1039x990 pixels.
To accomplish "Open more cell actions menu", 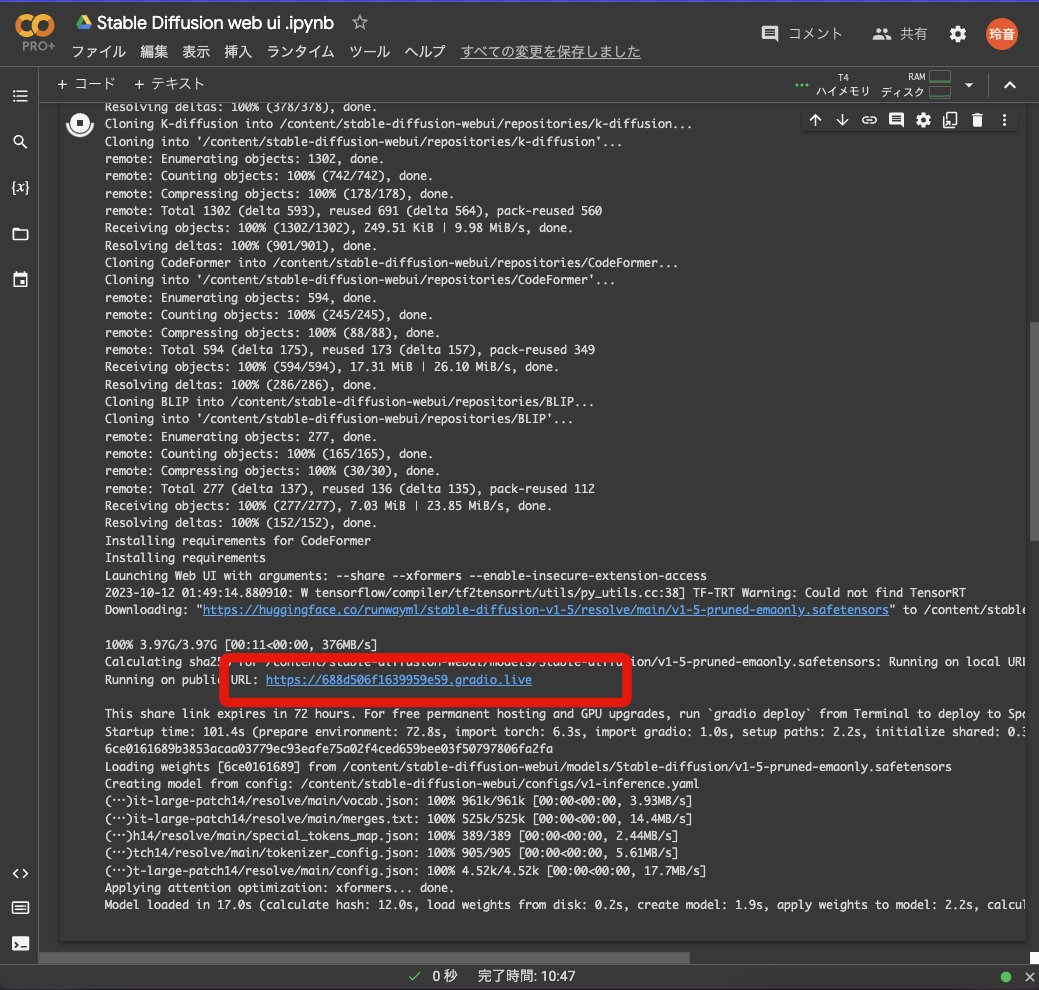I will [x=1005, y=120].
